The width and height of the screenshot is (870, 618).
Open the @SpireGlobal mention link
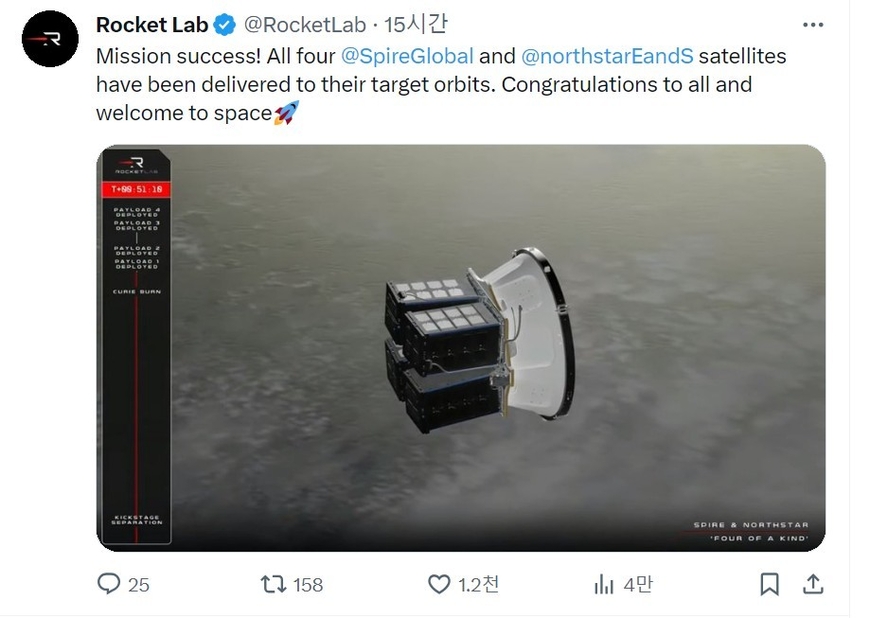(407, 56)
